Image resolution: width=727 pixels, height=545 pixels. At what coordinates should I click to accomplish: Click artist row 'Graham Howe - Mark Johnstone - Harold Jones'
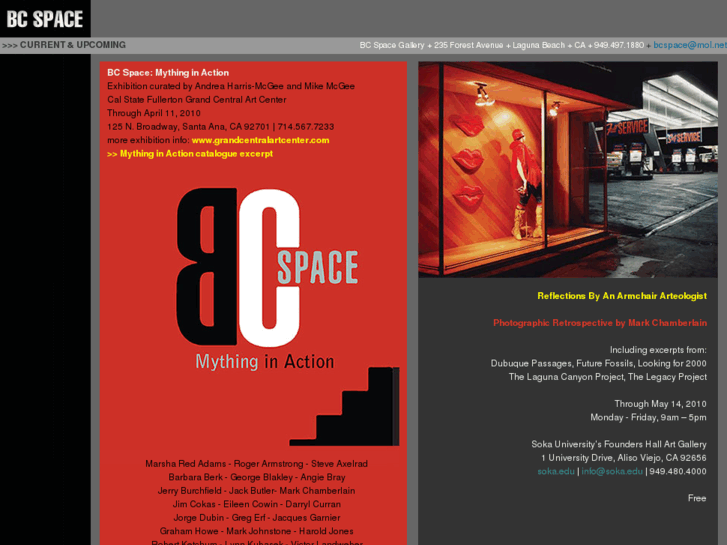coord(256,531)
